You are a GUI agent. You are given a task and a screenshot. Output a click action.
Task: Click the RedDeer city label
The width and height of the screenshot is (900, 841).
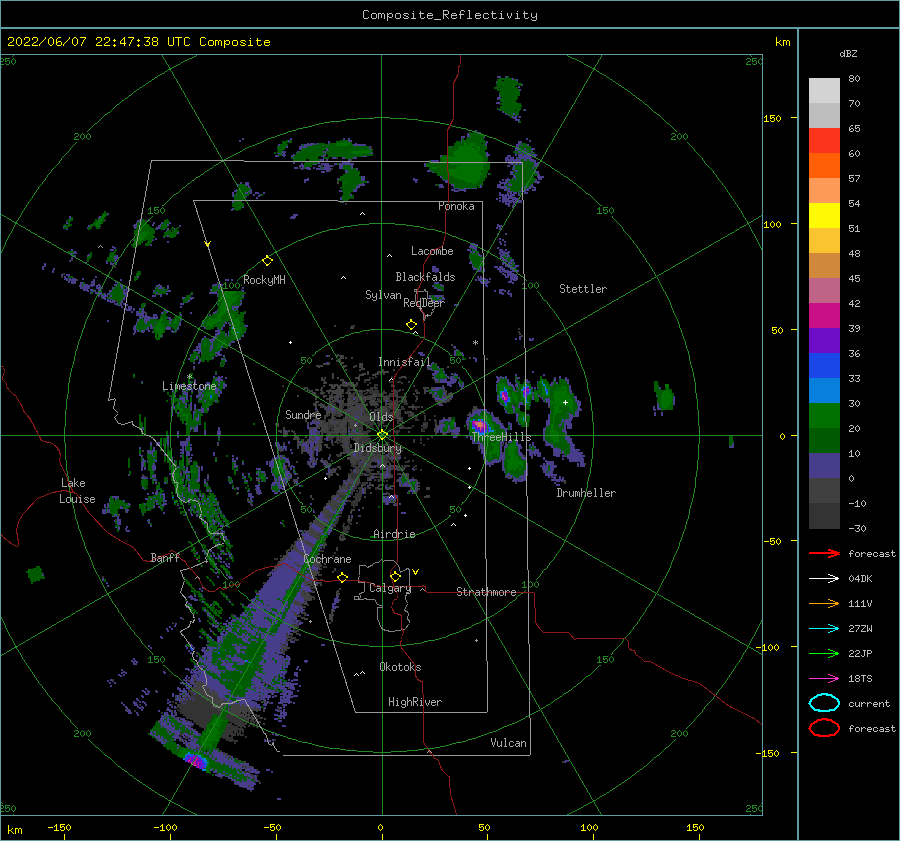click(424, 303)
